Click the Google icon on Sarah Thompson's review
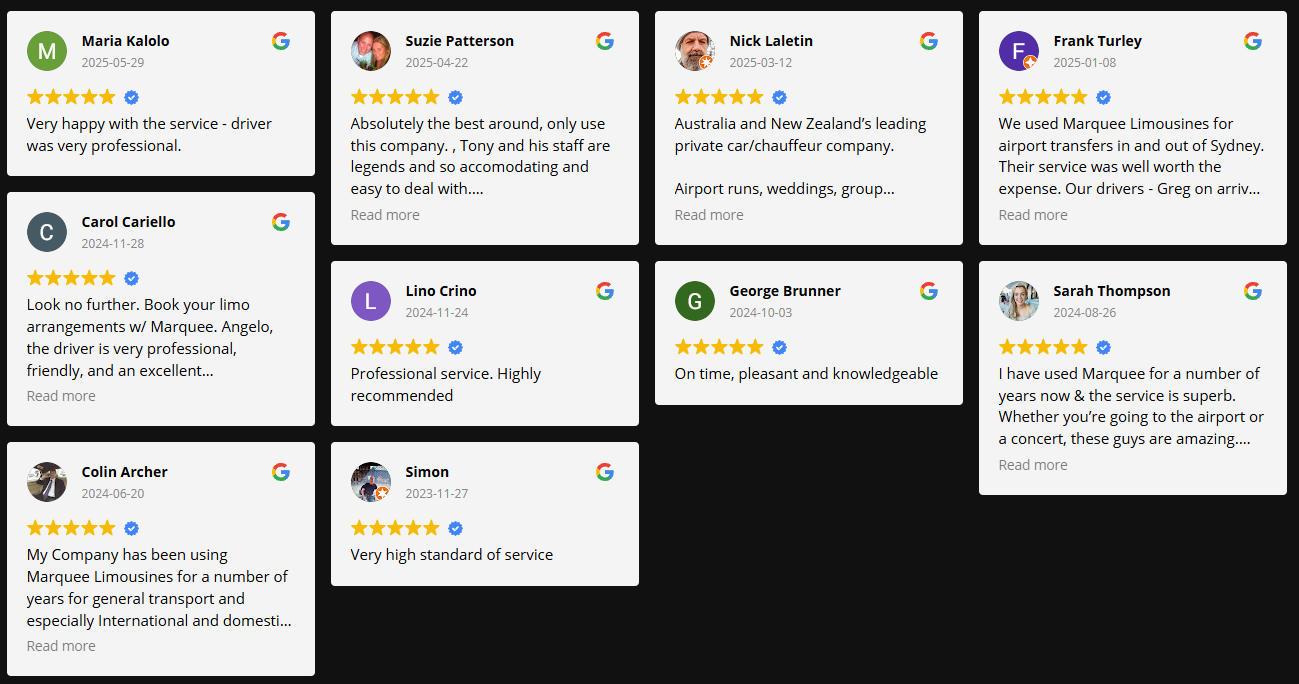 click(x=1253, y=291)
